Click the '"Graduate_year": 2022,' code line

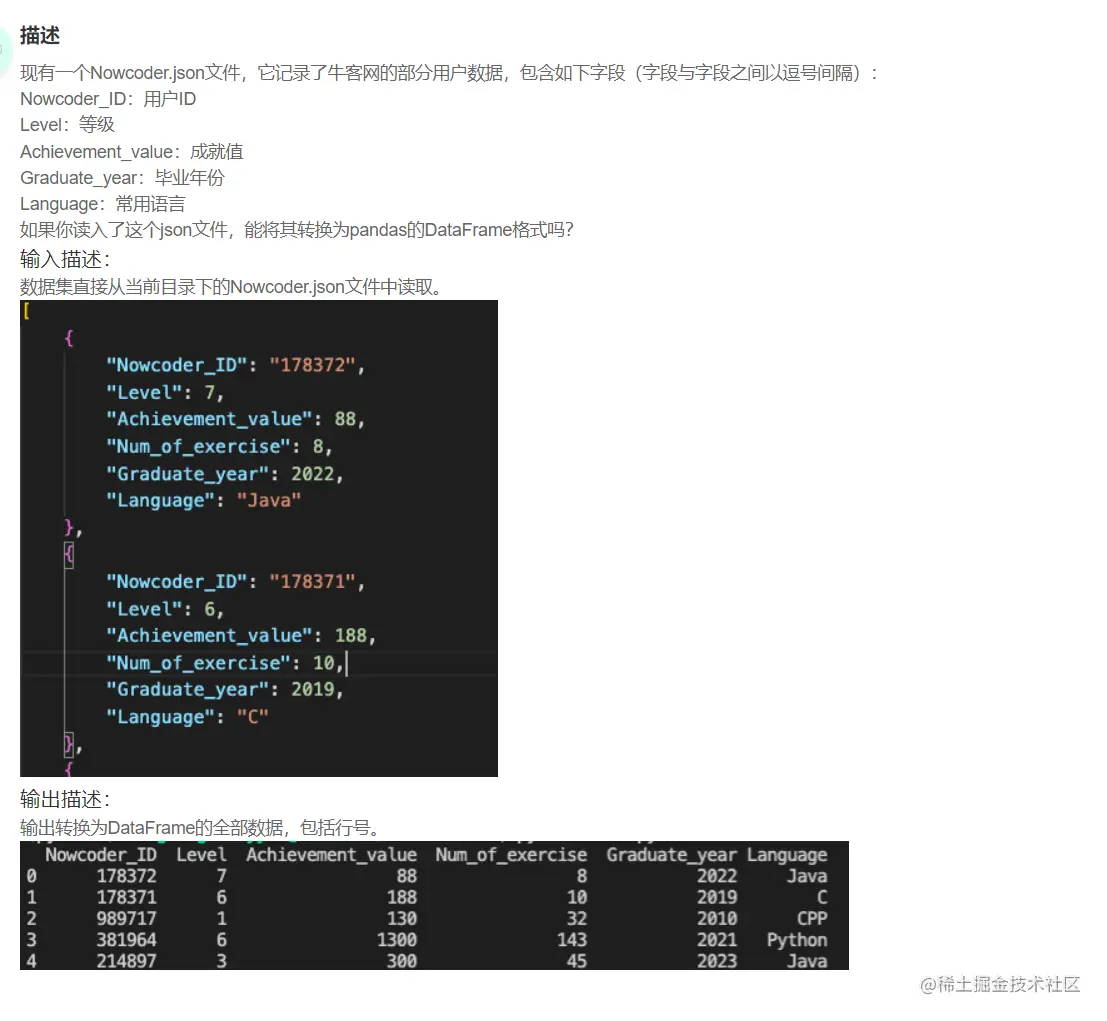[225, 474]
